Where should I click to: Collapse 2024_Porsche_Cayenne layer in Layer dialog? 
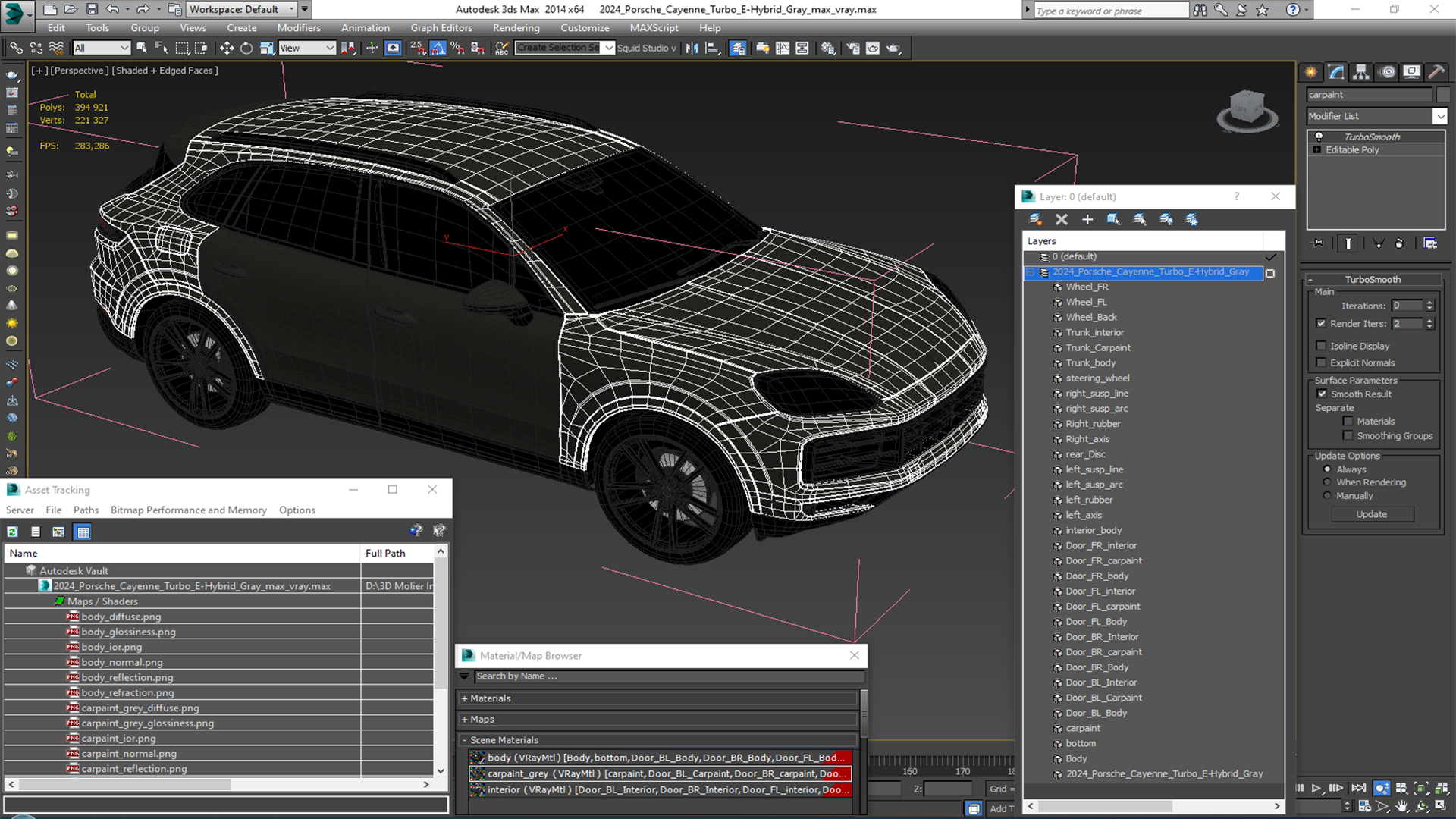[x=1031, y=271]
